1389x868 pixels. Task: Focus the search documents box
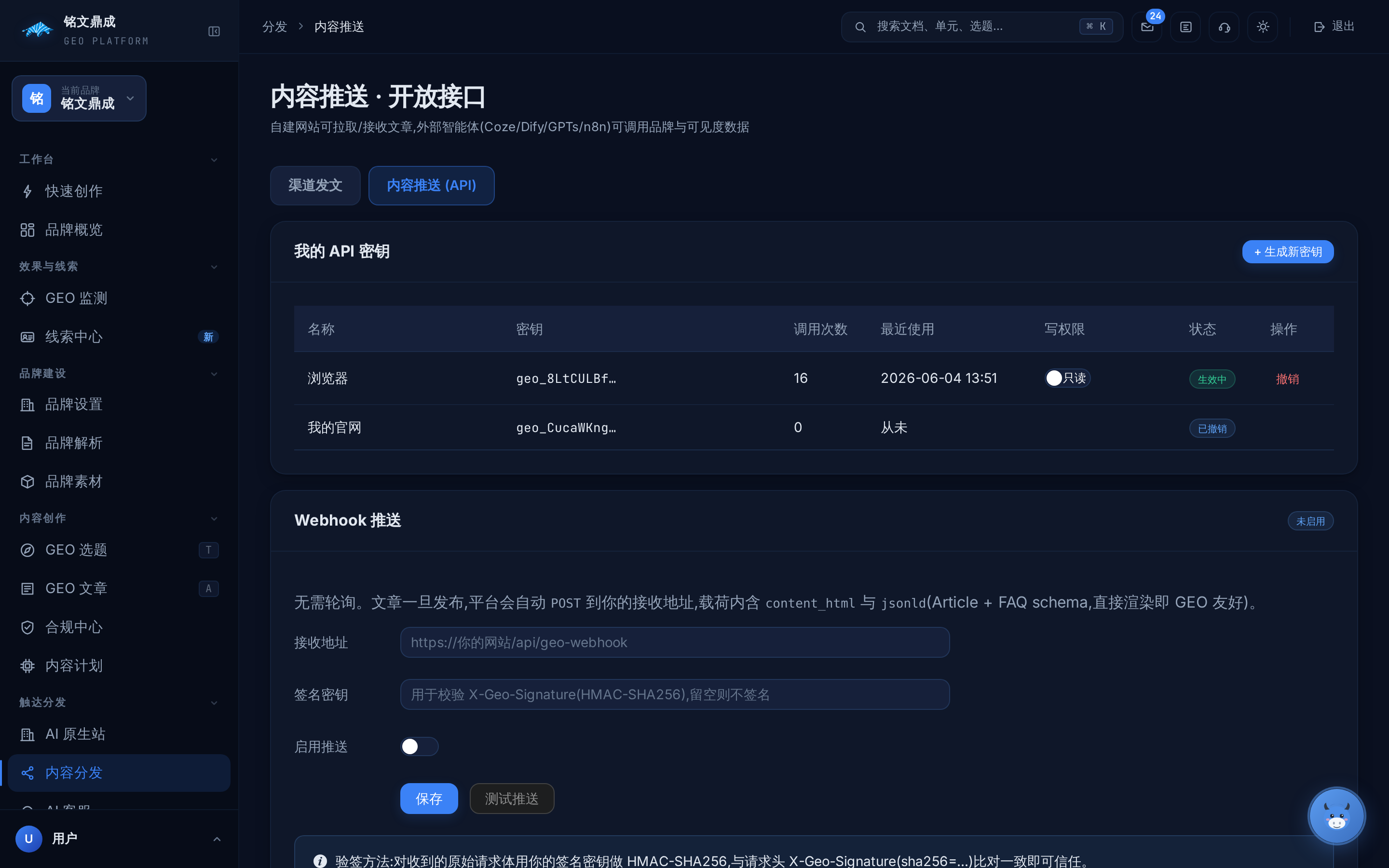[981, 27]
